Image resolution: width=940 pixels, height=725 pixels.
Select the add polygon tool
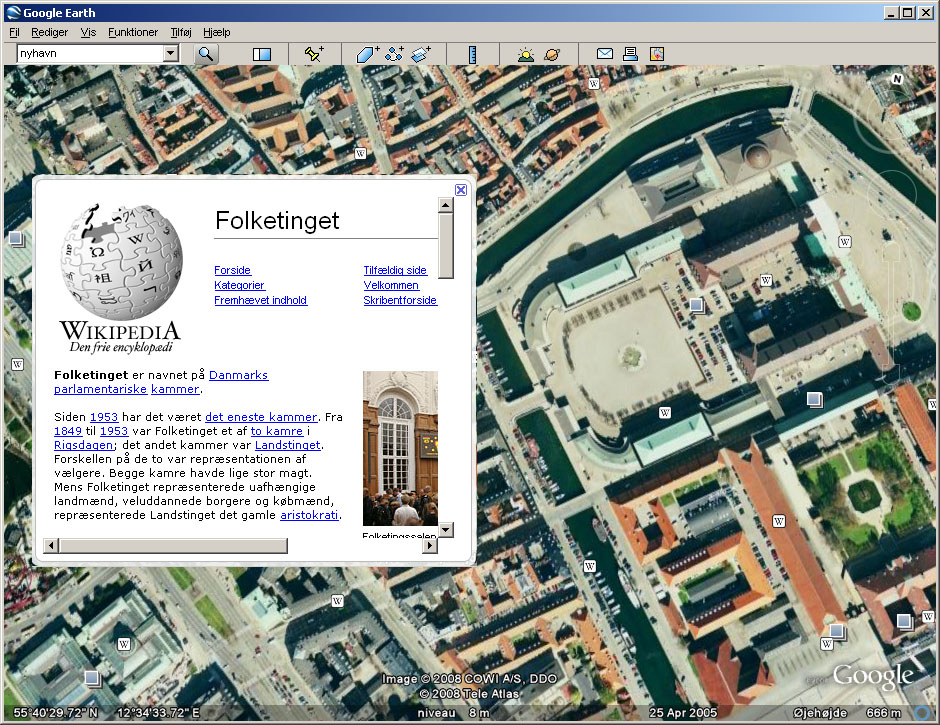[x=368, y=54]
